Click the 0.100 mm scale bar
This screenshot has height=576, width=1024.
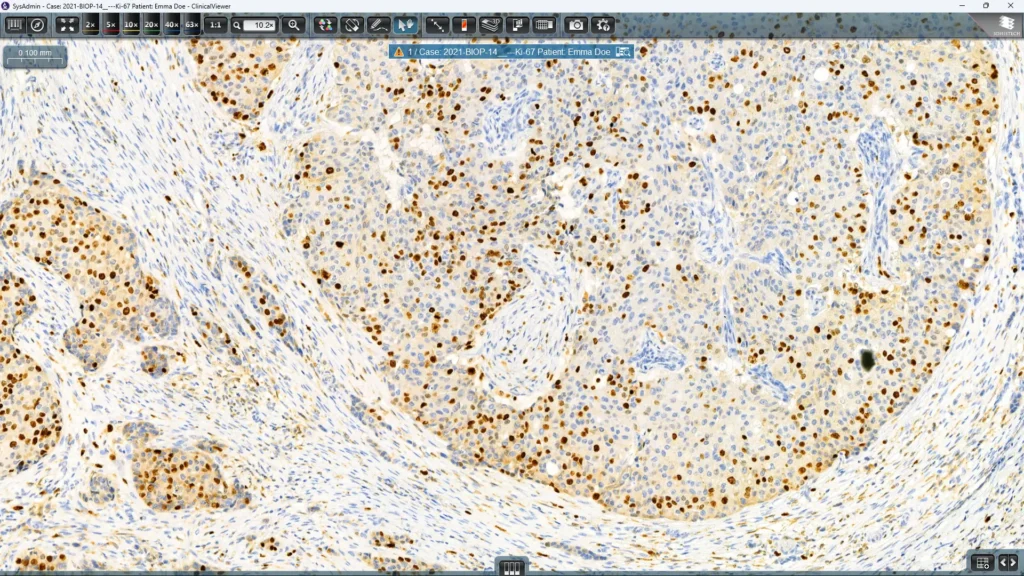pos(35,56)
